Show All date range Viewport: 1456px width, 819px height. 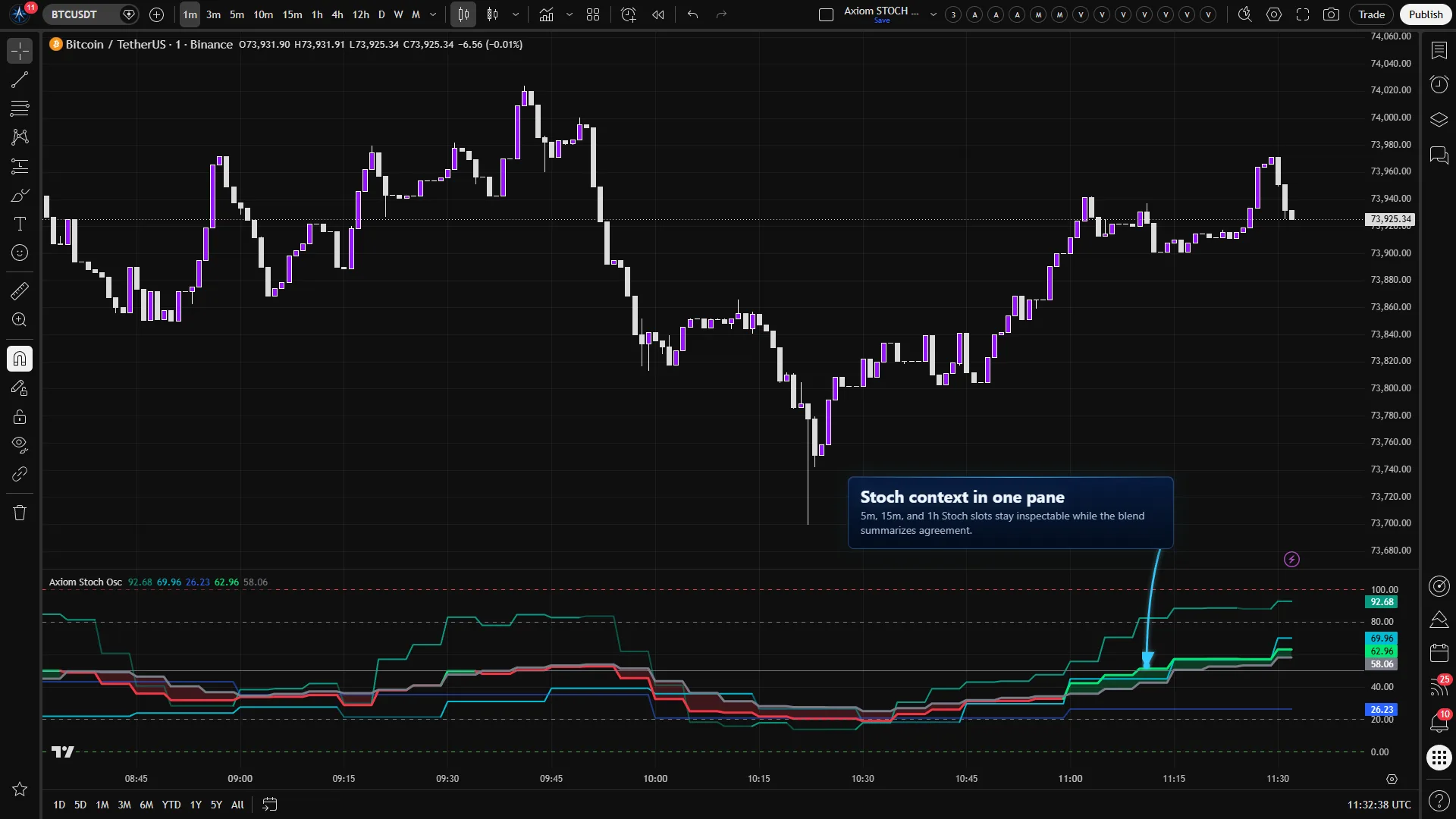(x=237, y=805)
